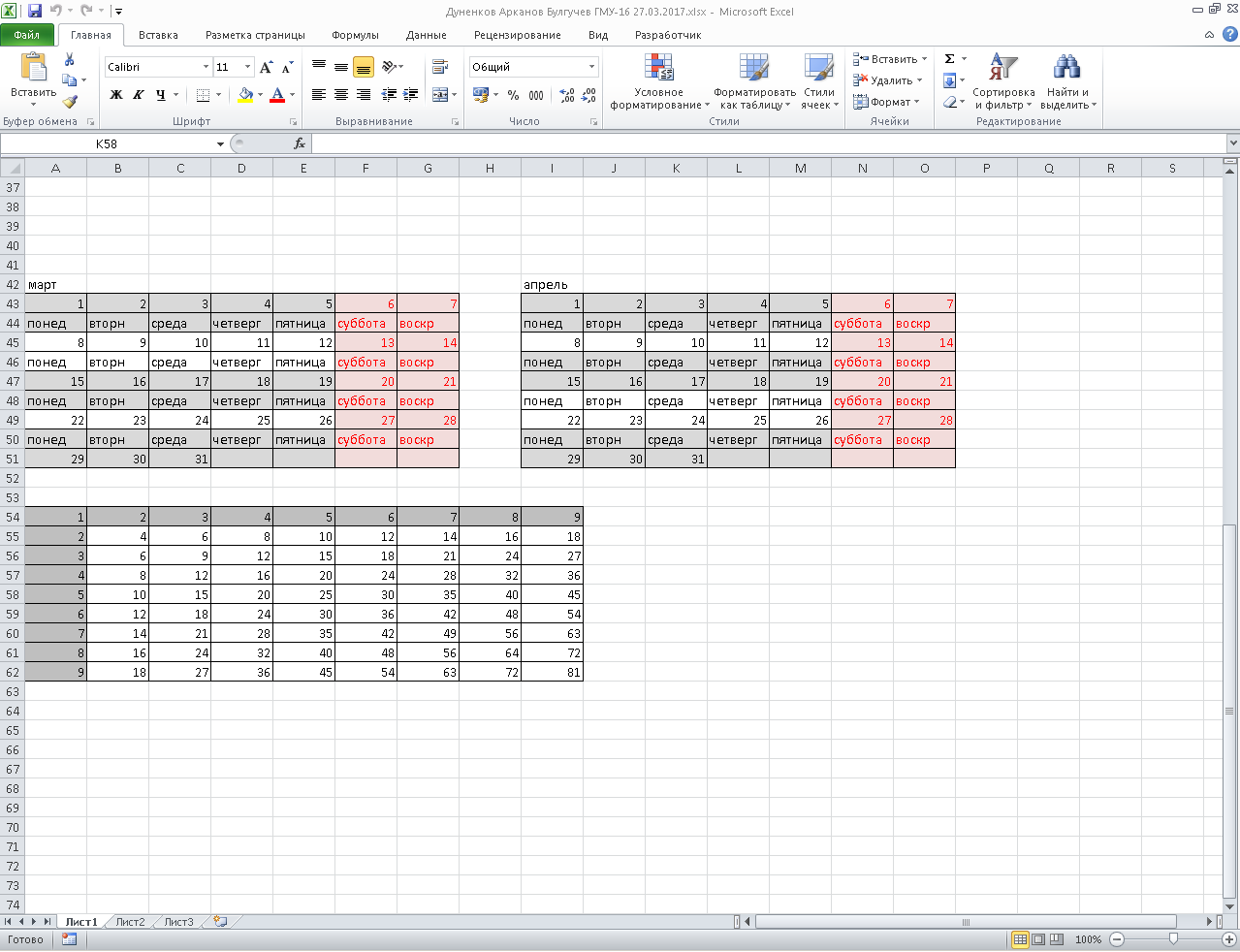The image size is (1240, 952).
Task: Decrease decimal places icon
Action: point(589,95)
